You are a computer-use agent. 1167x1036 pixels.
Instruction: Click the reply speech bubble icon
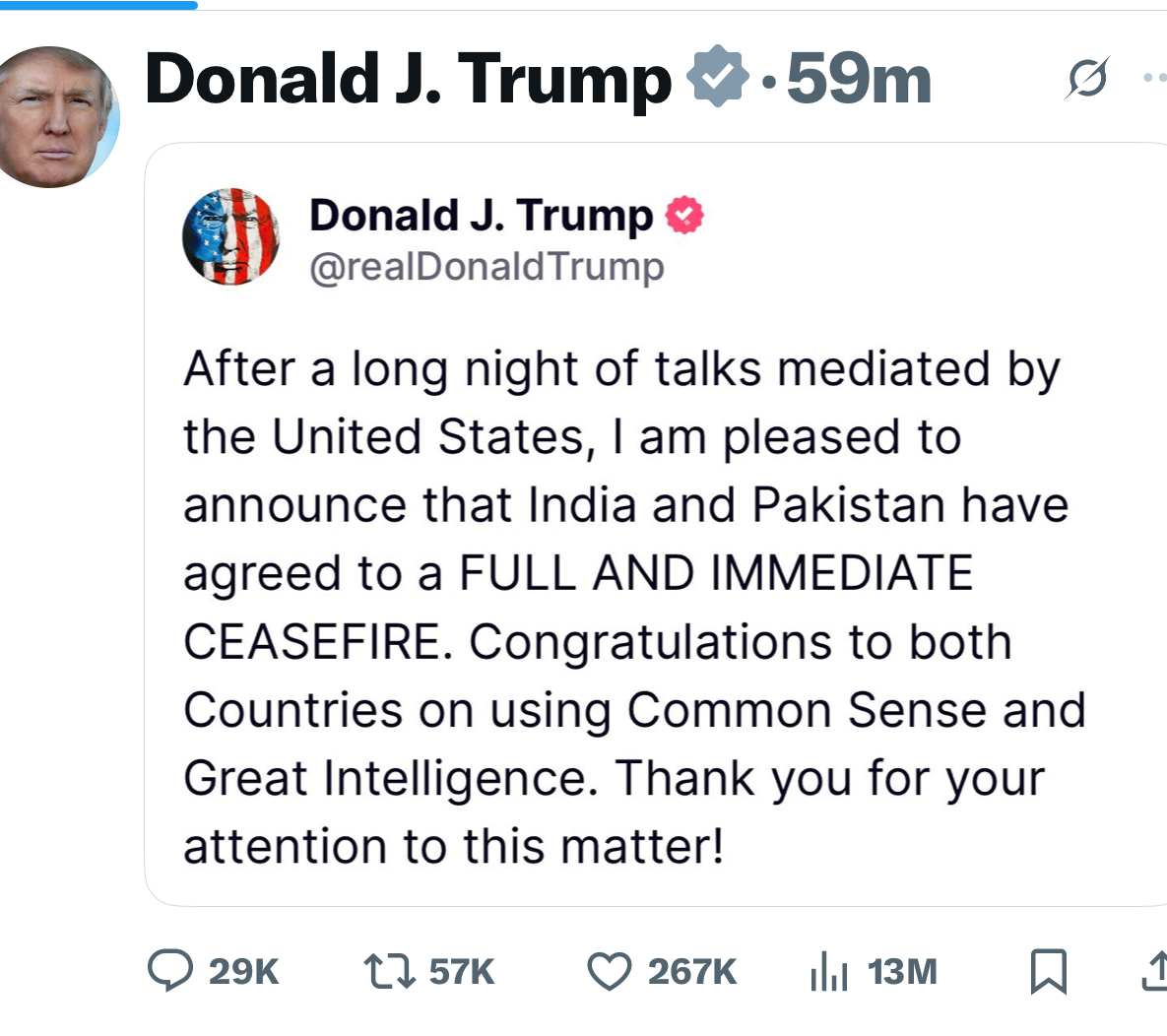click(170, 971)
